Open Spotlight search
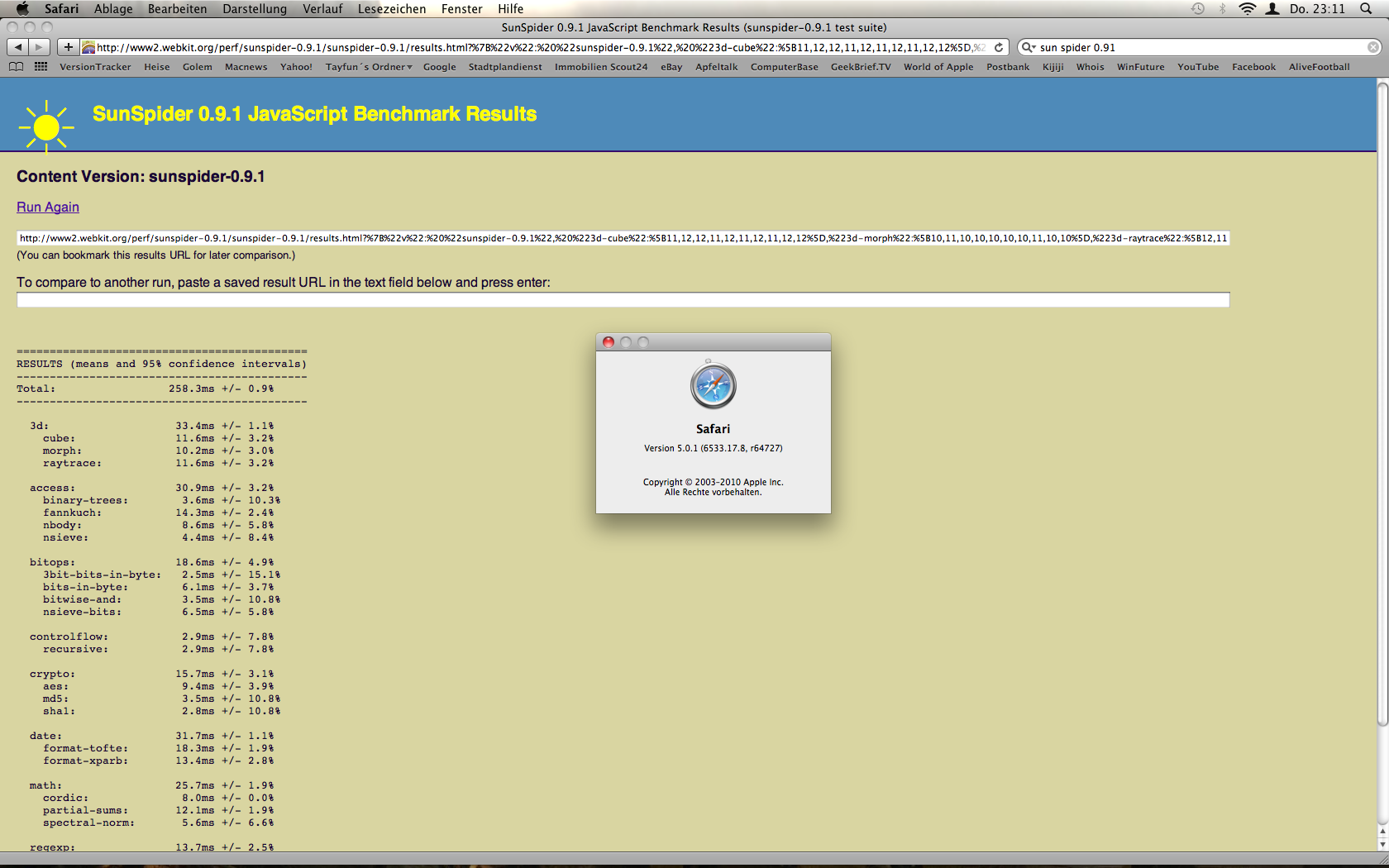Image resolution: width=1389 pixels, height=868 pixels. click(1366, 8)
